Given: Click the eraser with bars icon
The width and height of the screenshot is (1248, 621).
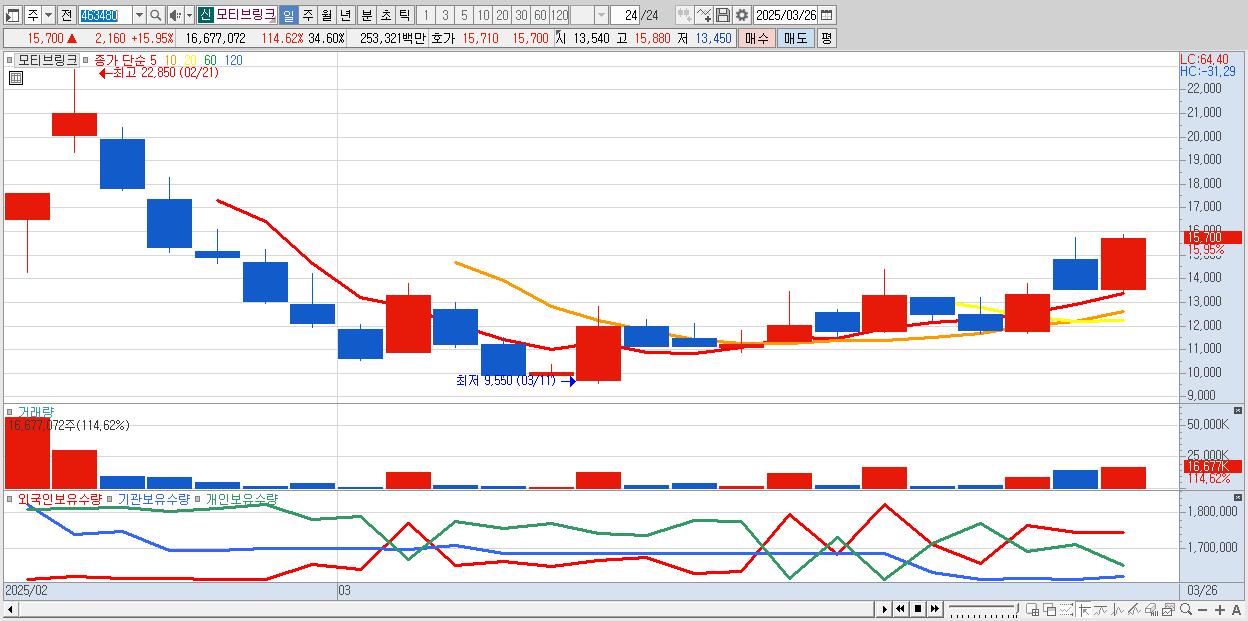Looking at the screenshot, I should click(1151, 609).
